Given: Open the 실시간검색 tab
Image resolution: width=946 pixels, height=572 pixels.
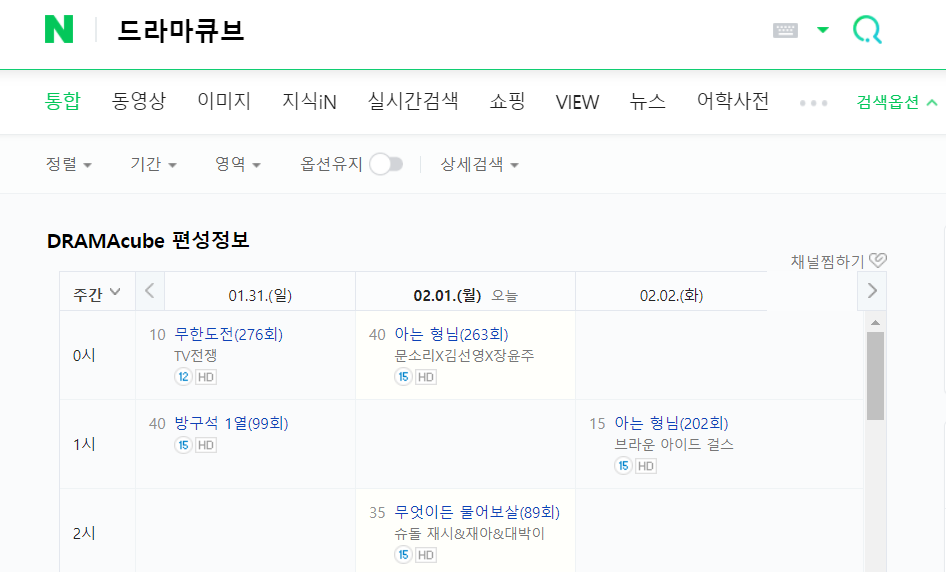Looking at the screenshot, I should (413, 101).
